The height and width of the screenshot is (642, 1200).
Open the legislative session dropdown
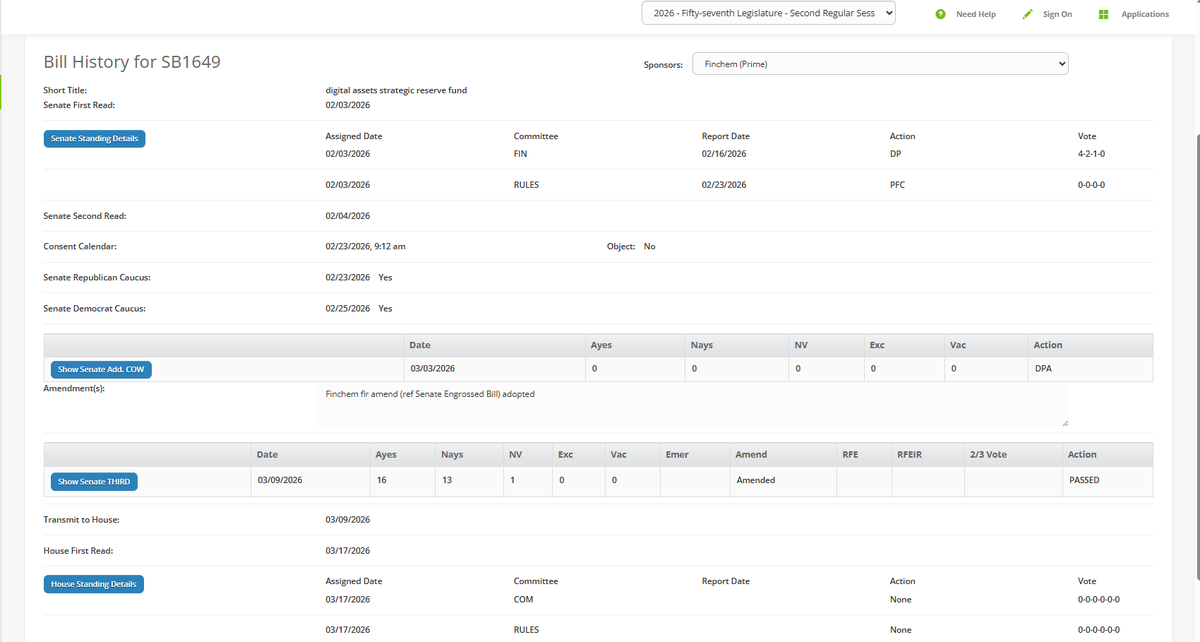pos(769,14)
